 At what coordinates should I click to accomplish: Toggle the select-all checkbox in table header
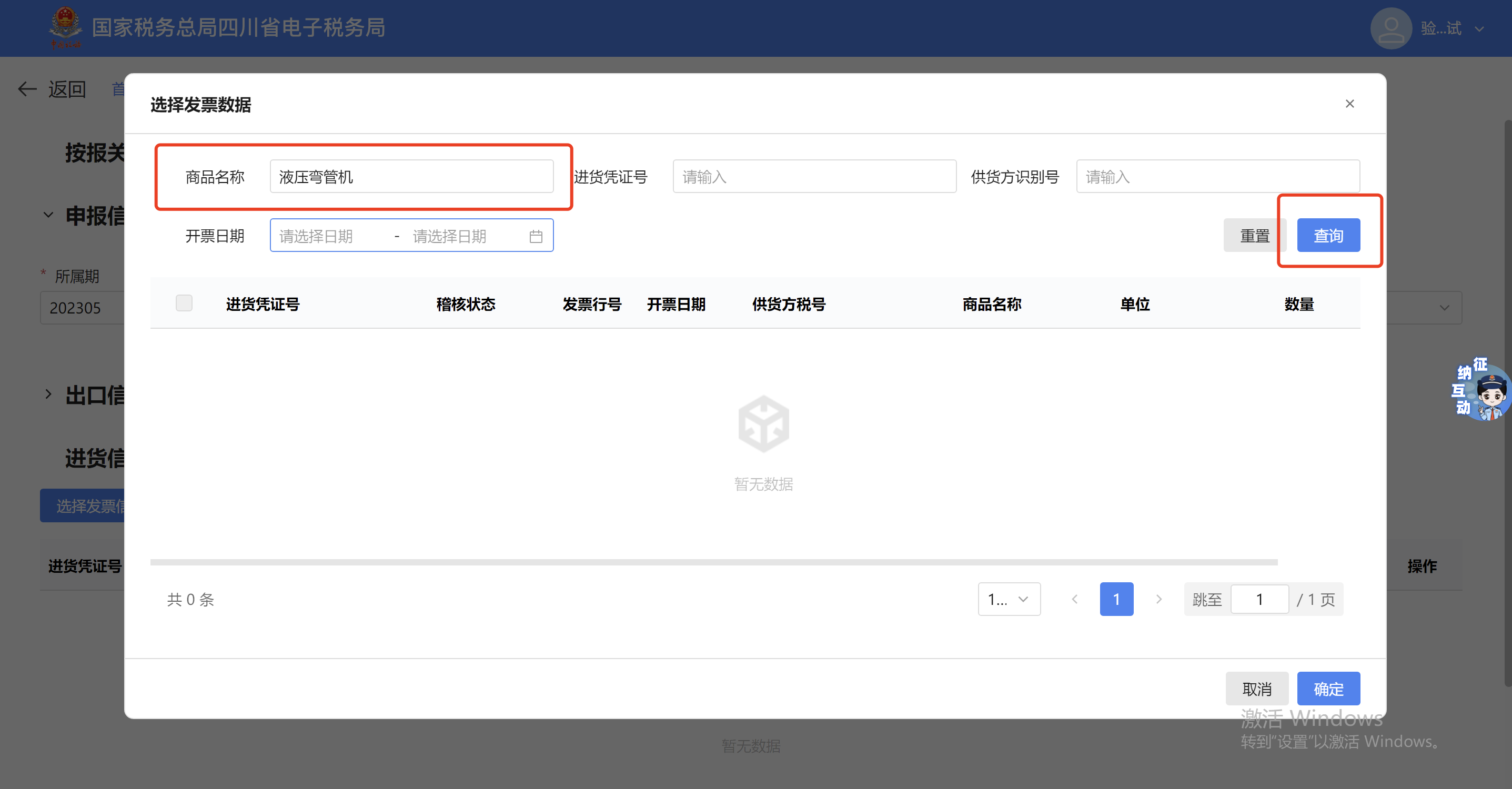184,303
